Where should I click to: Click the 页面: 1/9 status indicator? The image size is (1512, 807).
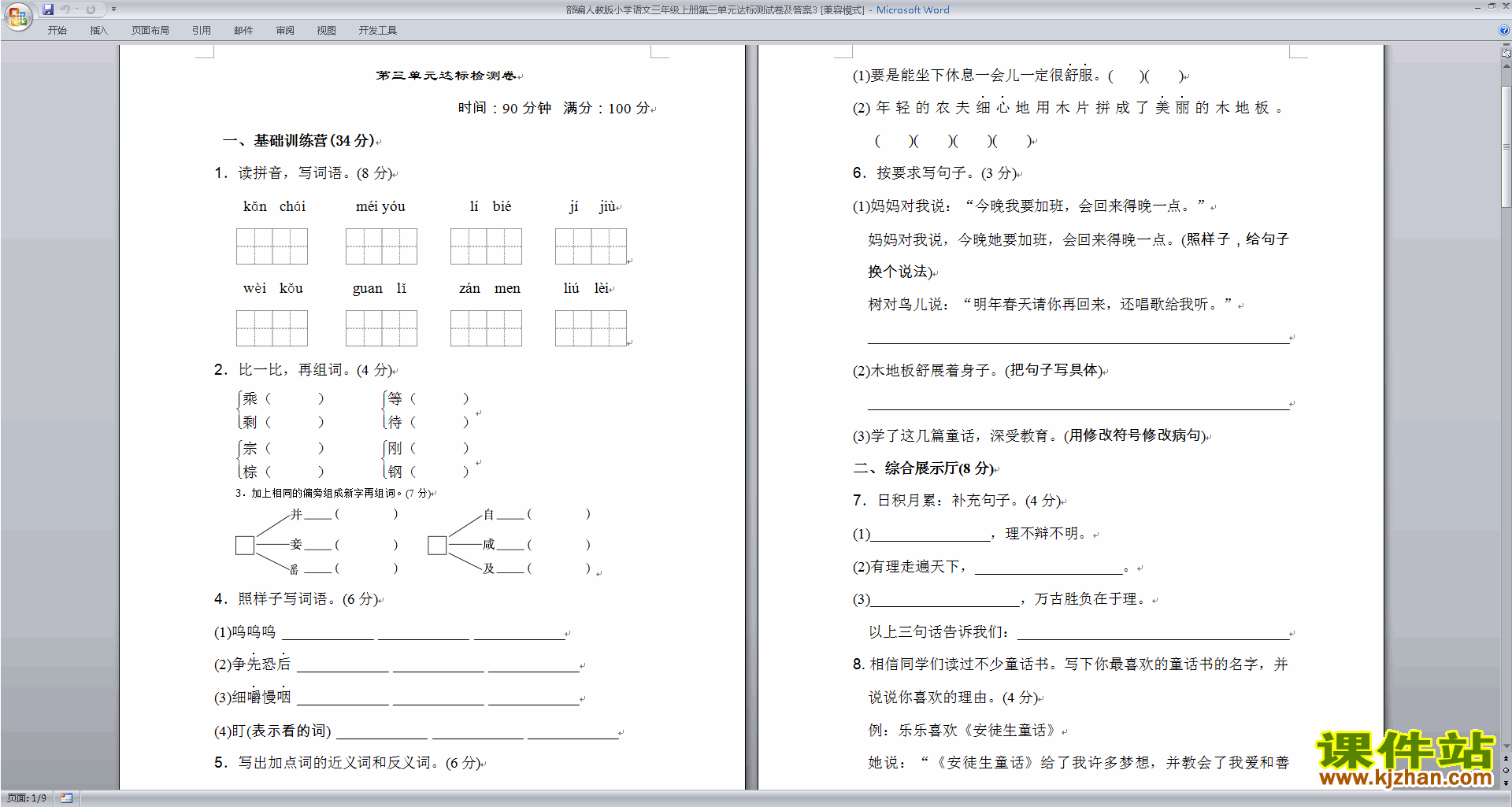[27, 798]
